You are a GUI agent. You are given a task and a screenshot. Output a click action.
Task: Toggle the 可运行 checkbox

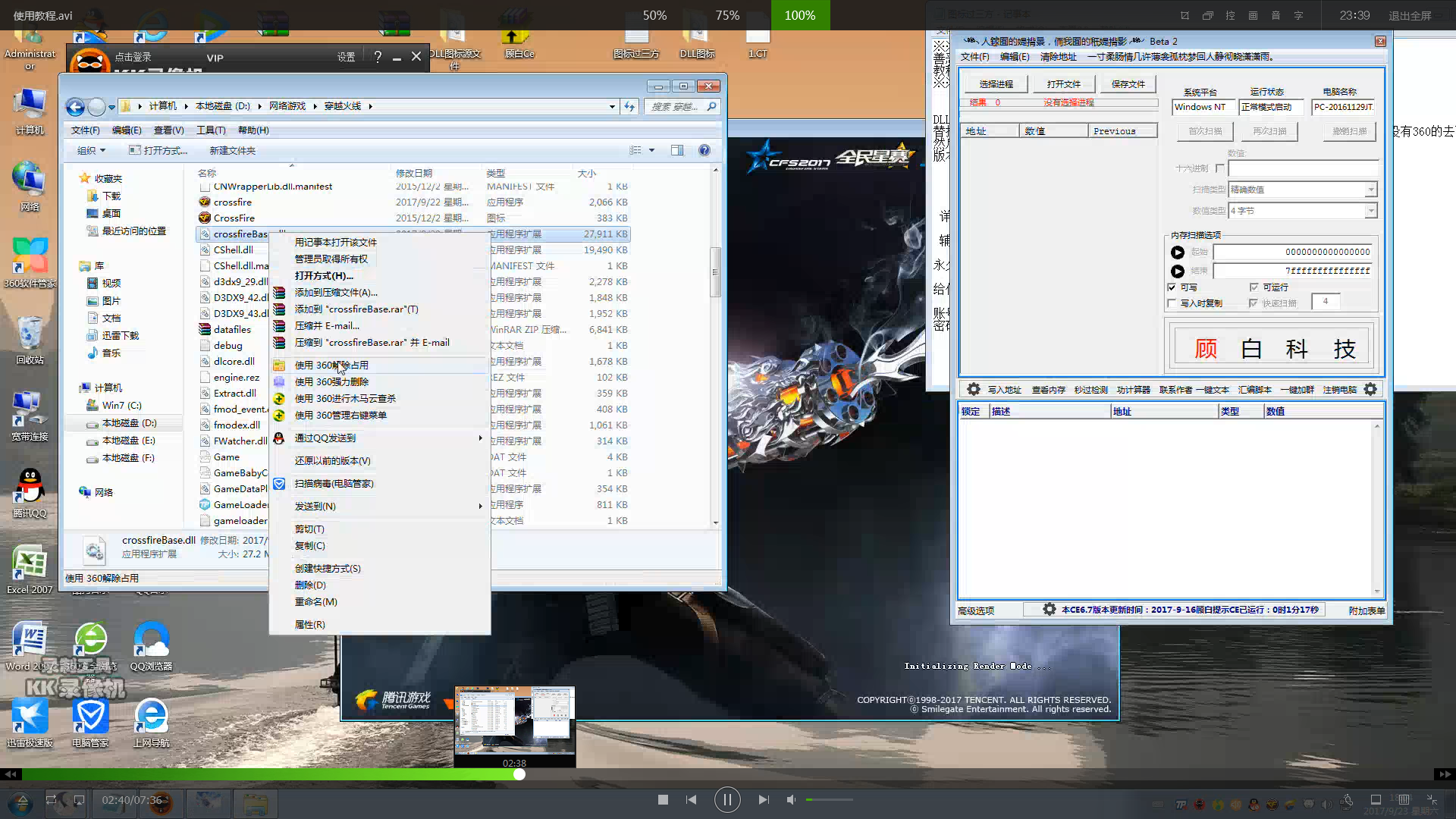pos(1254,287)
